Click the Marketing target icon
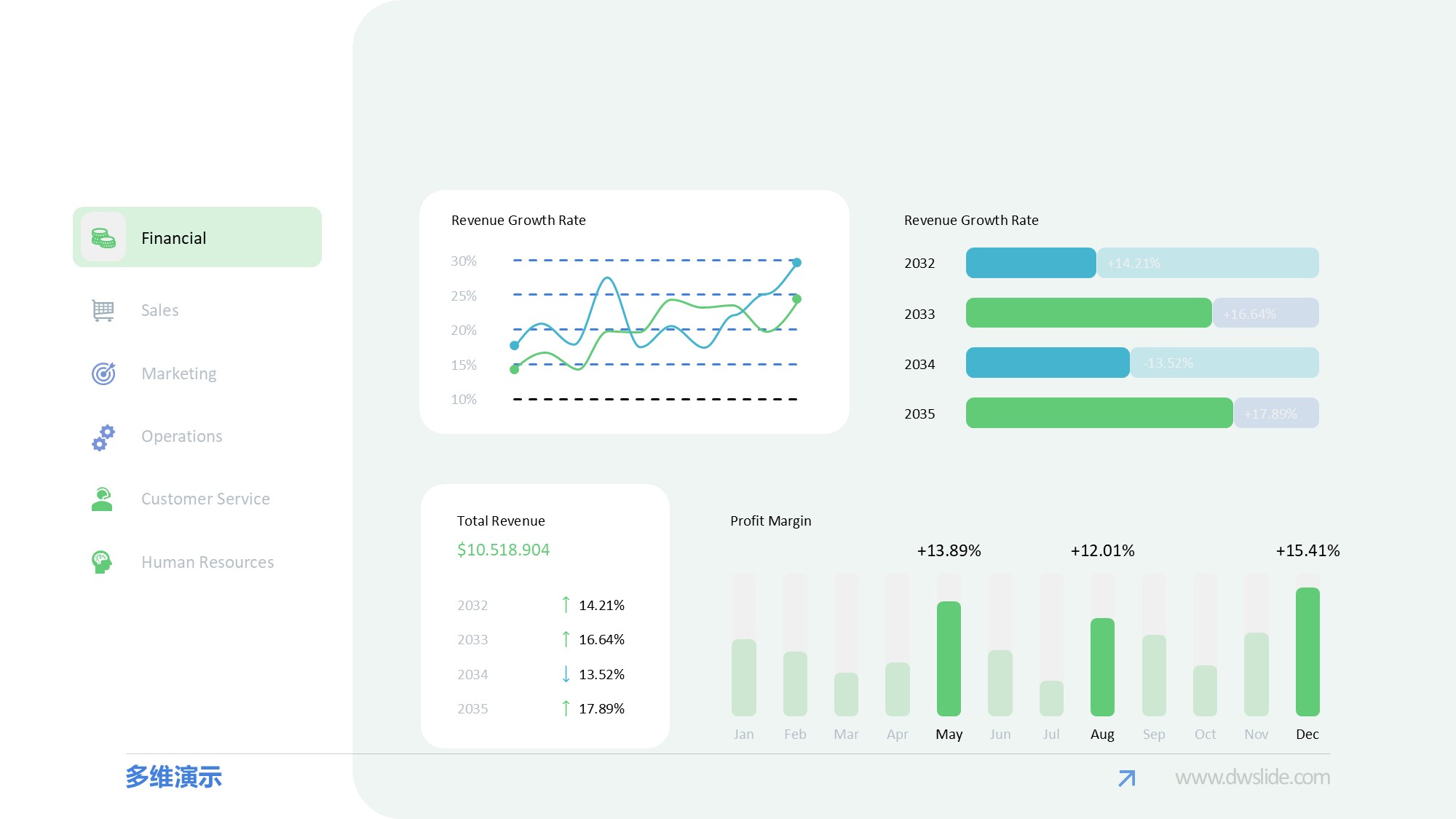This screenshot has height=819, width=1456. pyautogui.click(x=103, y=373)
